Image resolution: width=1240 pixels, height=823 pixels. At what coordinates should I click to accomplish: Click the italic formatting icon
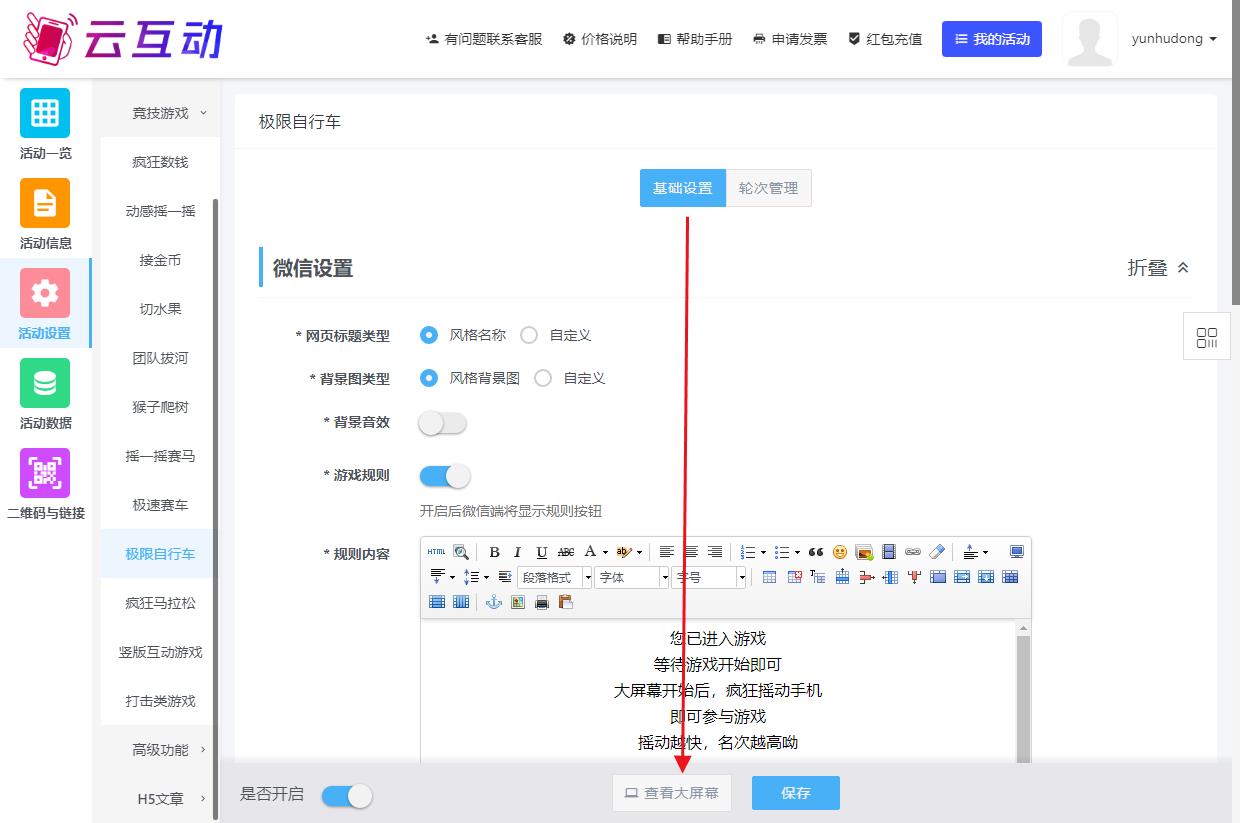coord(518,552)
